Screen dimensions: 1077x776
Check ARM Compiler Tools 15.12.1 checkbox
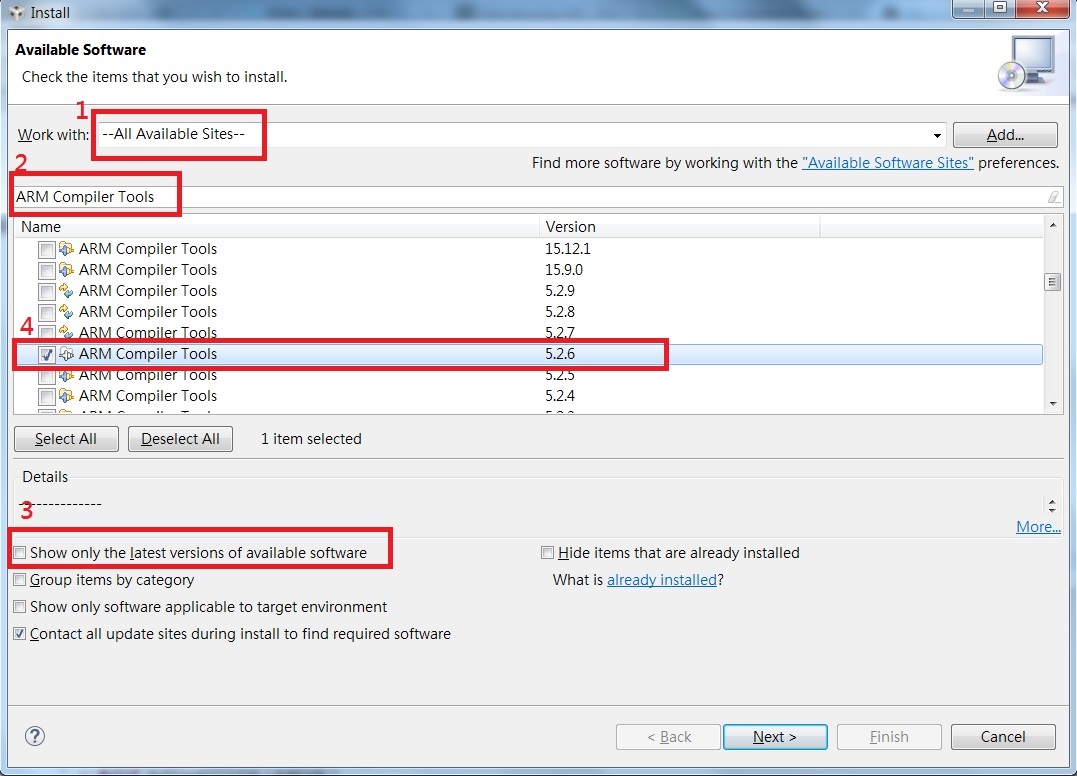(x=46, y=249)
